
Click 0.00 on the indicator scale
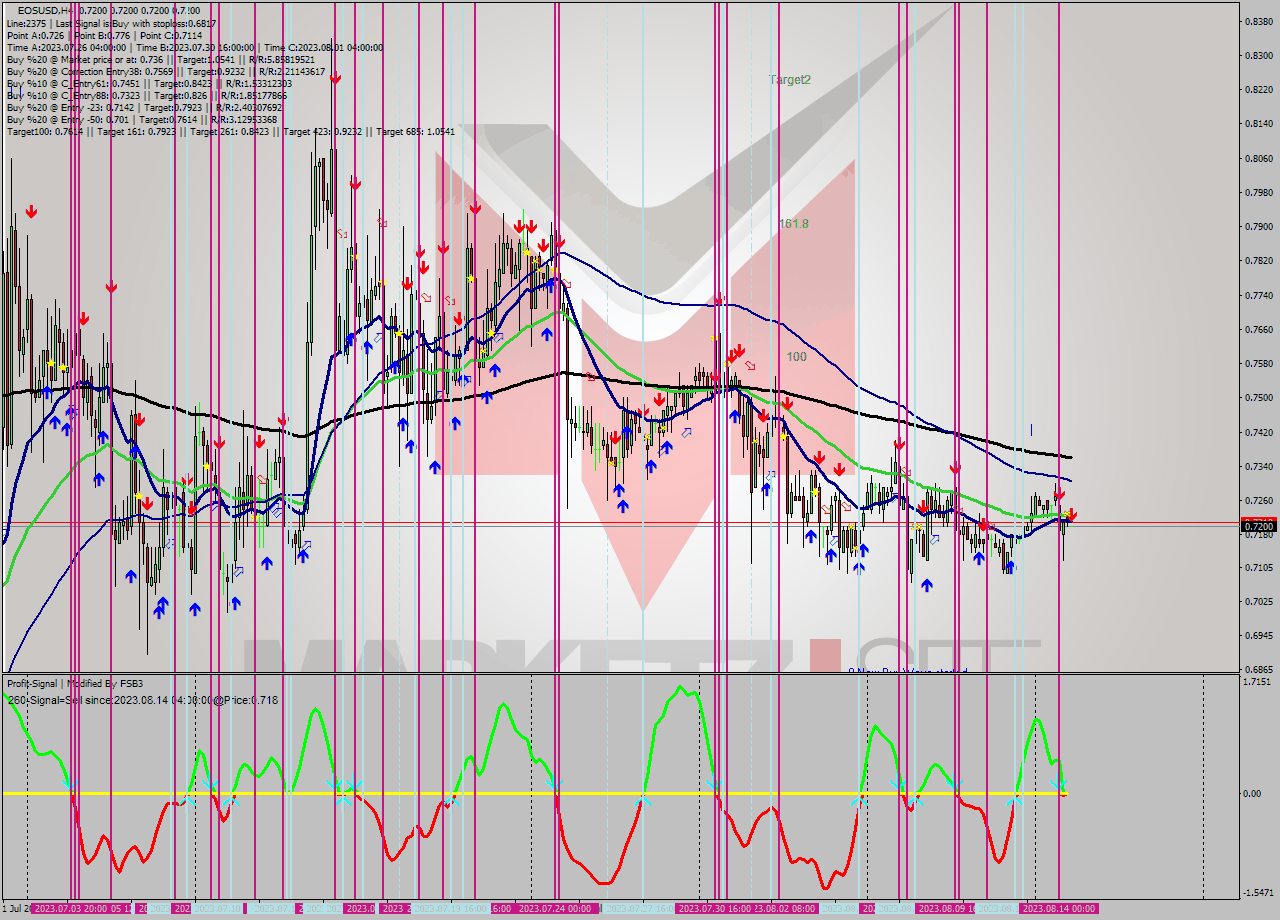tap(1251, 794)
